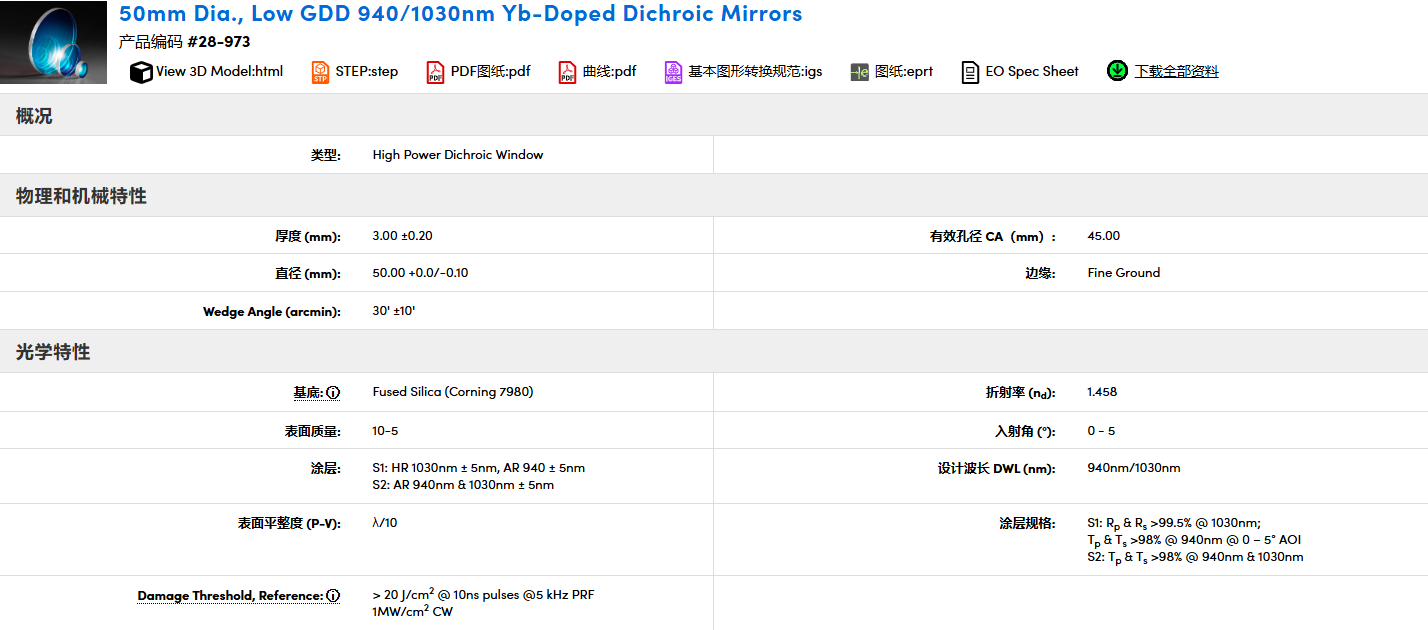This screenshot has width=1428, height=630.
Task: Click the 折射率 (nd) label
Action: [1021, 393]
